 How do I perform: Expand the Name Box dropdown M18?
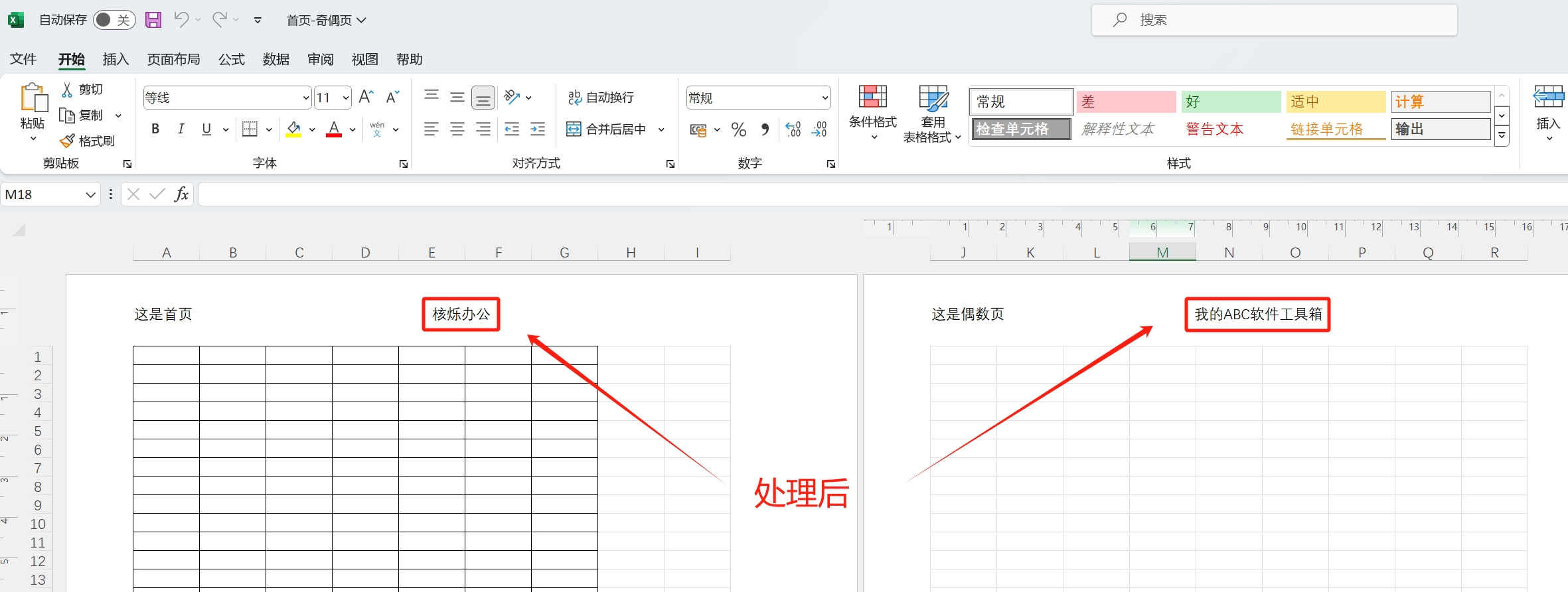coord(90,194)
